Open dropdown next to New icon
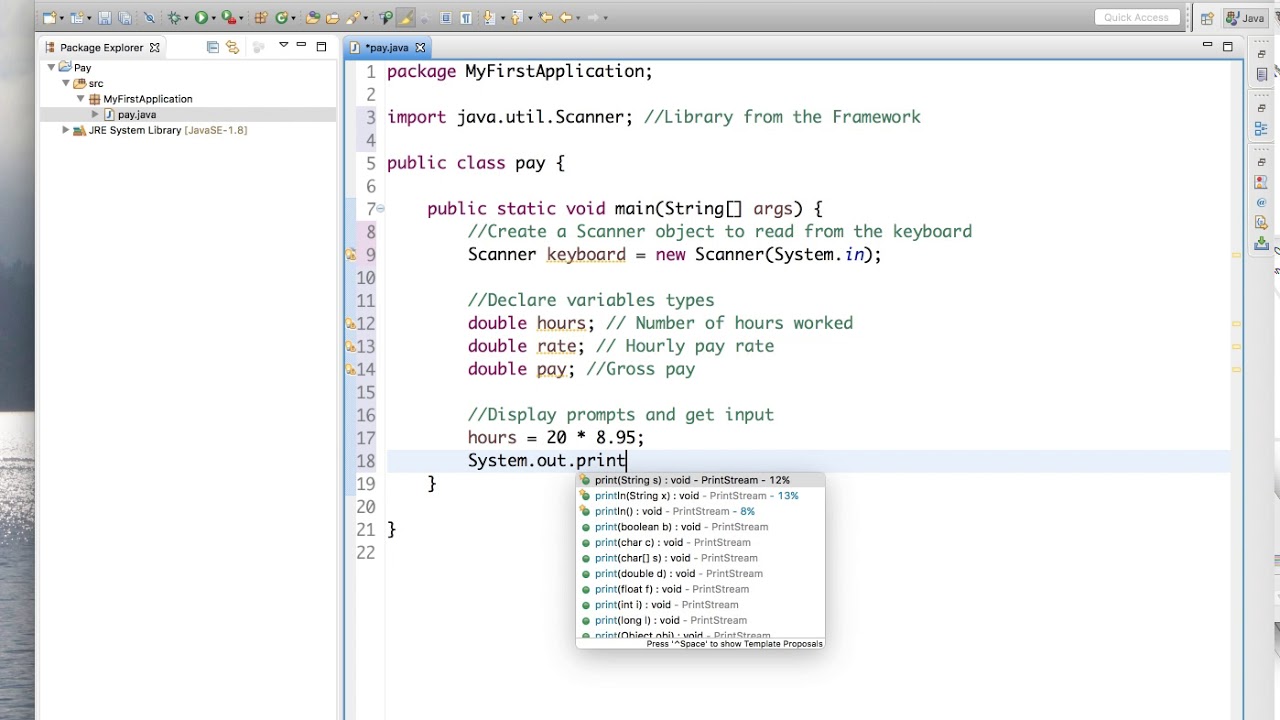Screen dimensions: 1280x720 [x=61, y=18]
